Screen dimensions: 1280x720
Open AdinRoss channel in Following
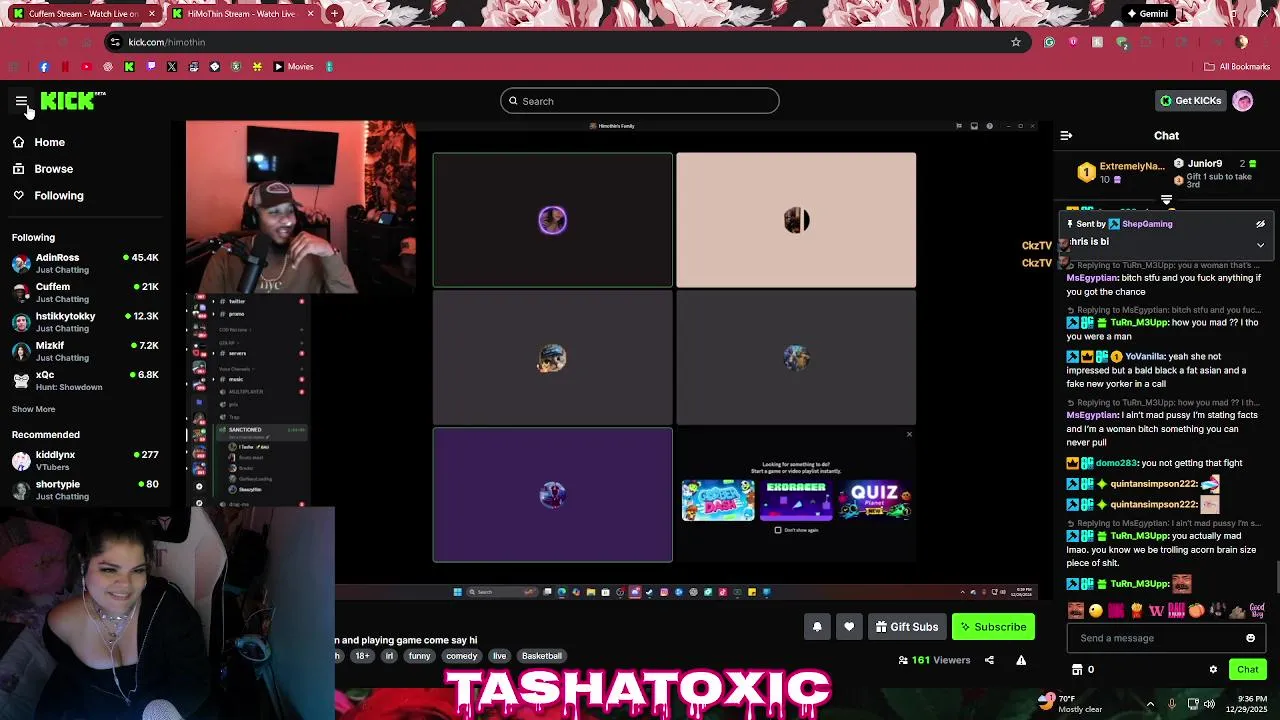(85, 263)
